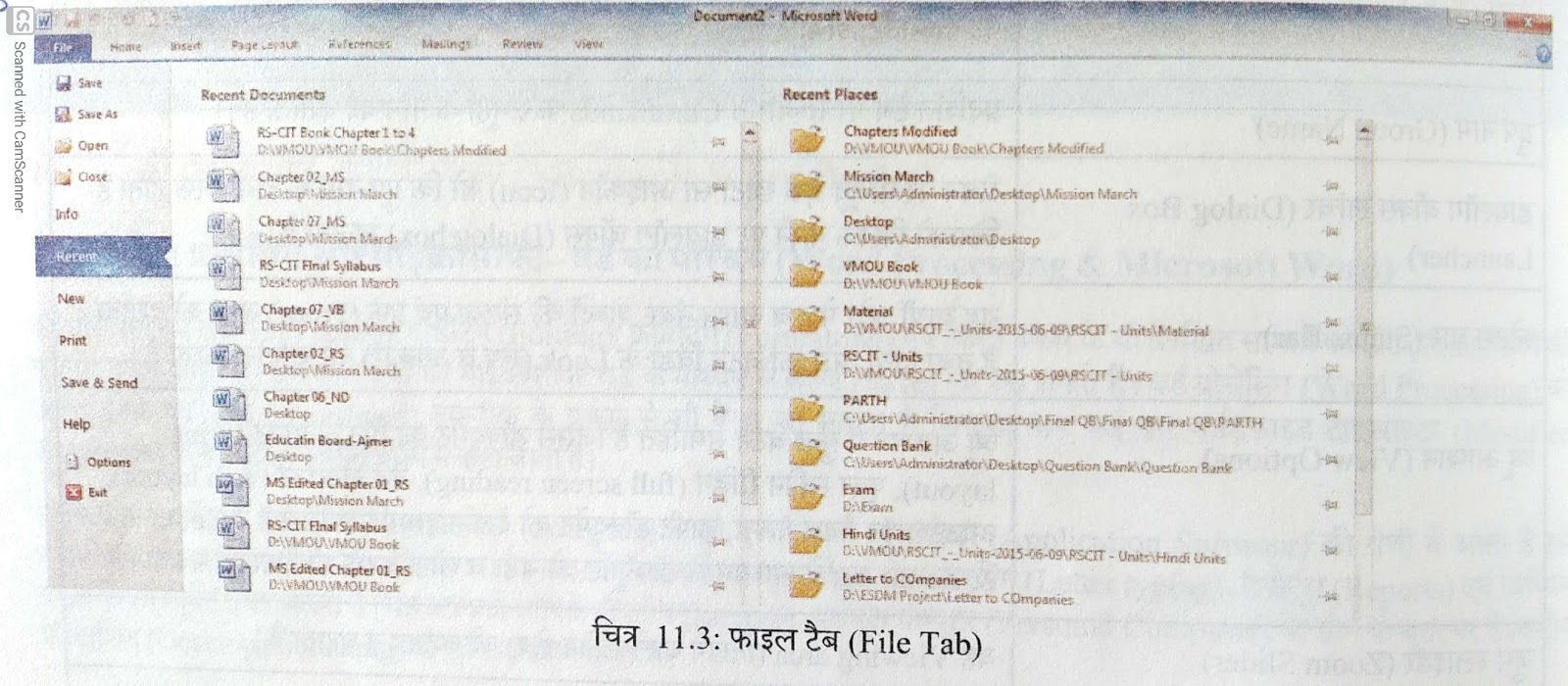1568x686 pixels.
Task: Open Chapter 02_RS document icon
Action: (x=227, y=361)
